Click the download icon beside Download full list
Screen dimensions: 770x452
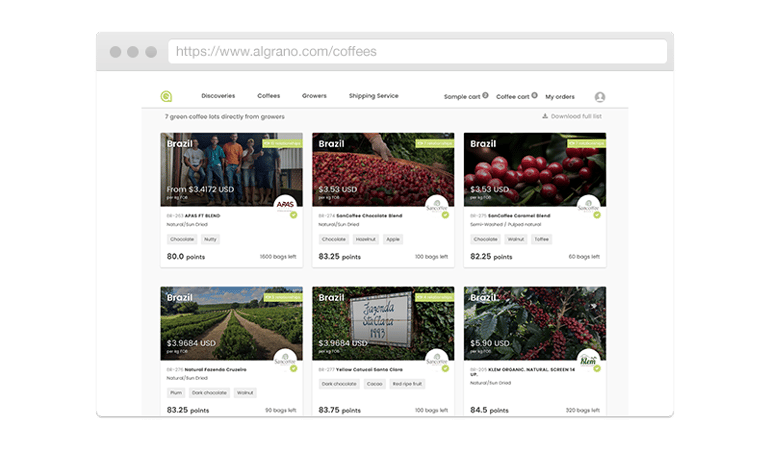point(545,116)
